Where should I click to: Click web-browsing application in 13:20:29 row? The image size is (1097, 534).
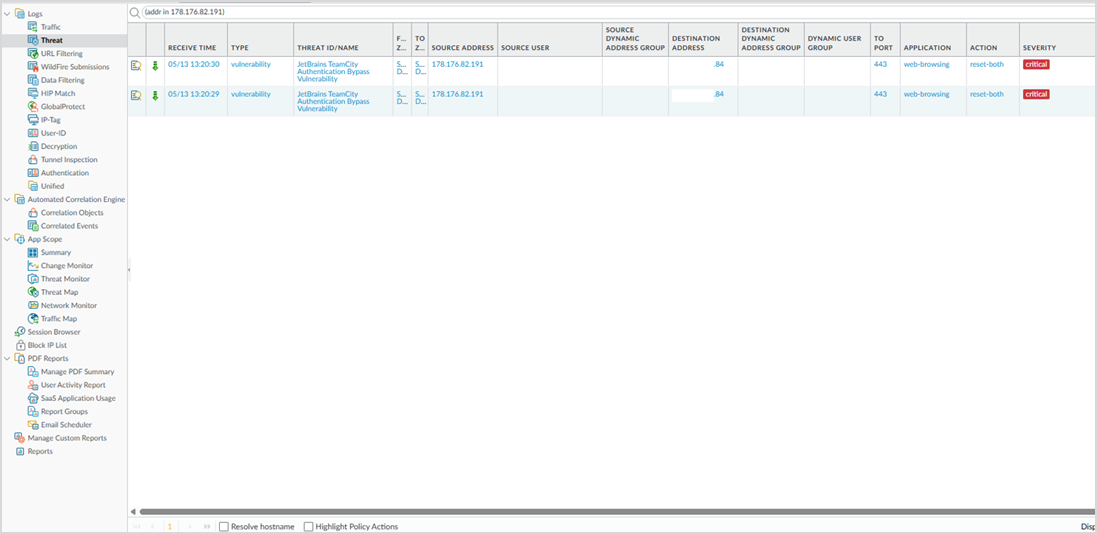coord(926,94)
